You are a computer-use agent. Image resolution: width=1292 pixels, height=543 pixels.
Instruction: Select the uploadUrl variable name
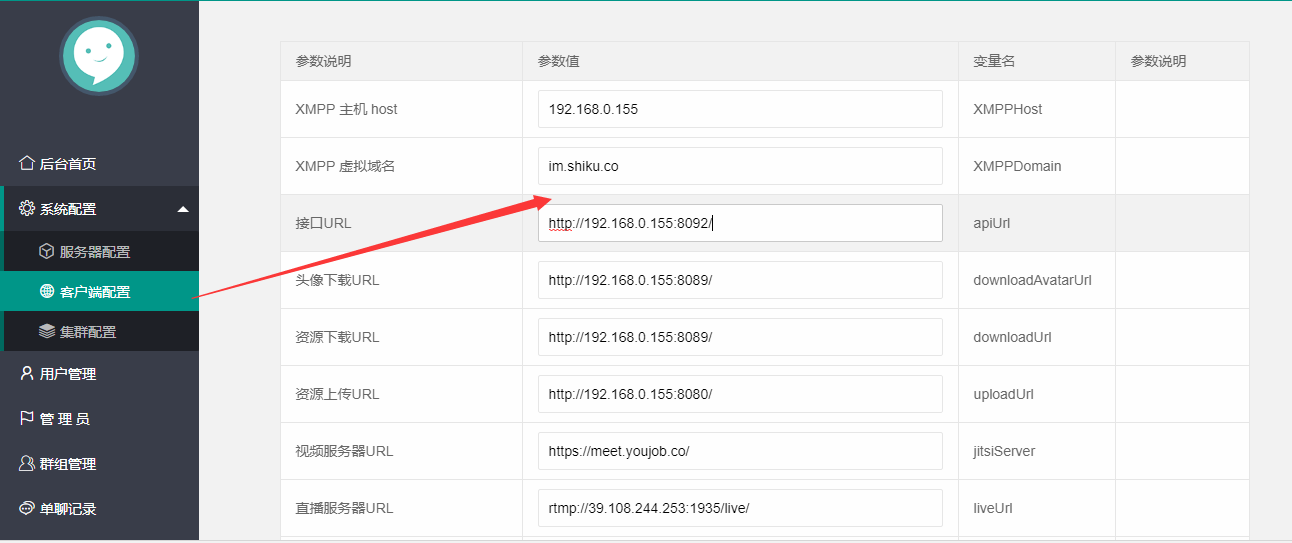[x=1004, y=394]
